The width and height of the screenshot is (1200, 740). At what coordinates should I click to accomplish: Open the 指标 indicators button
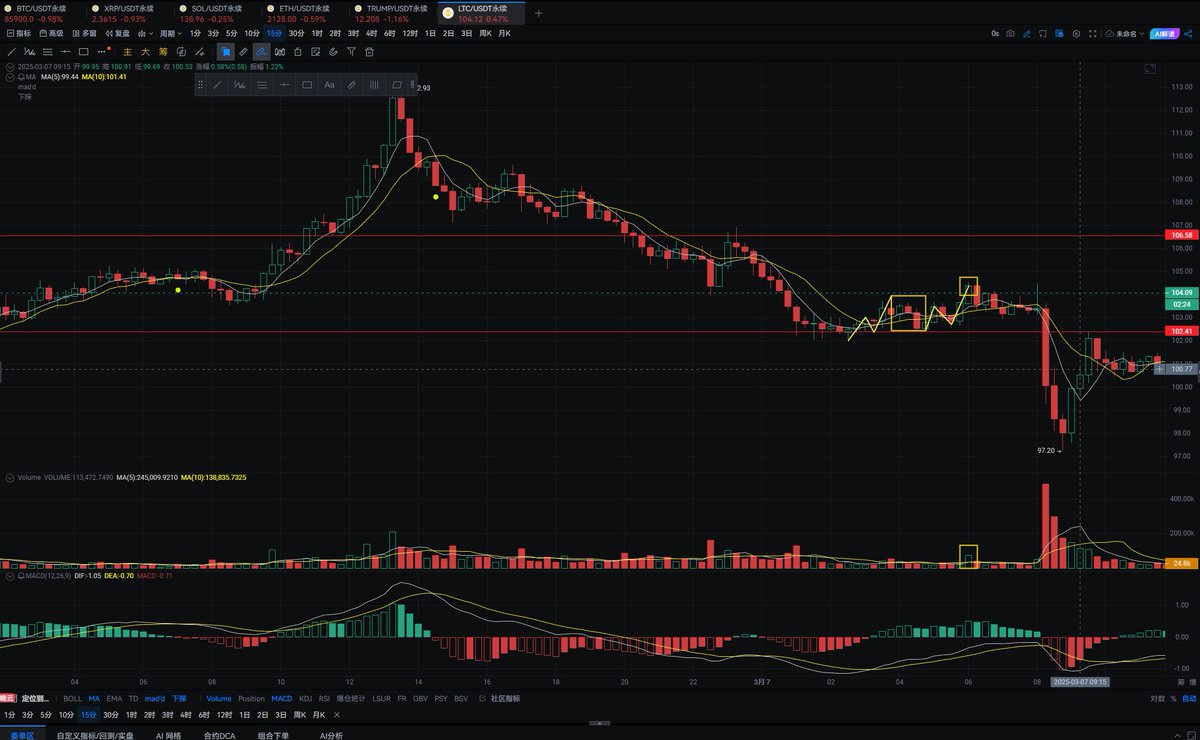tap(19, 33)
